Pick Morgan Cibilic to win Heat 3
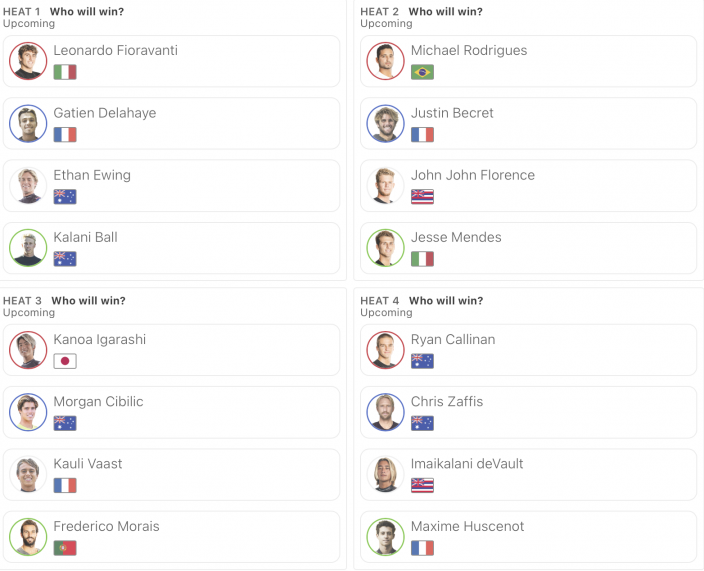This screenshot has width=704, height=571. [171, 413]
